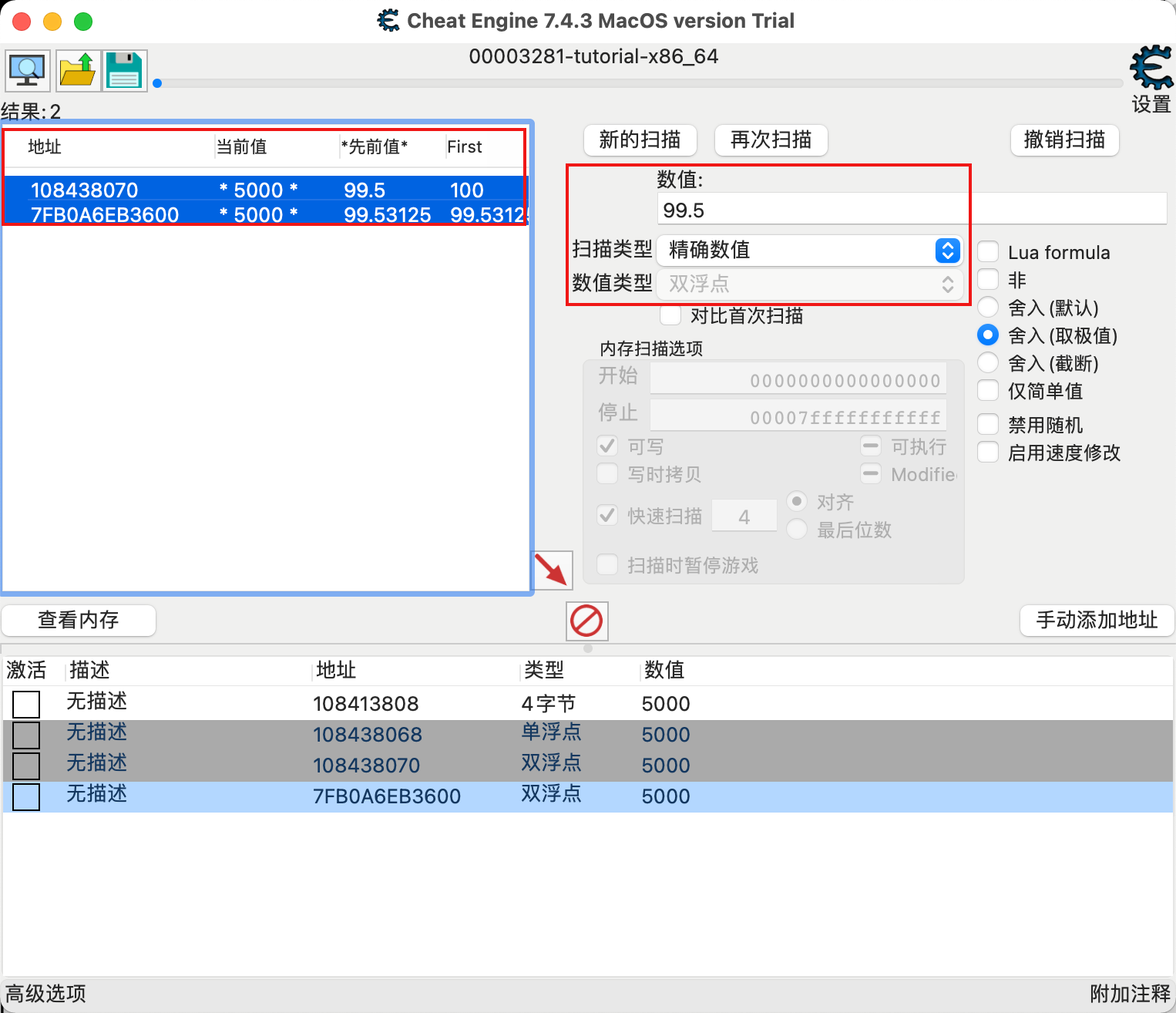
Task: Click the 撤销扫描 button
Action: point(1064,140)
